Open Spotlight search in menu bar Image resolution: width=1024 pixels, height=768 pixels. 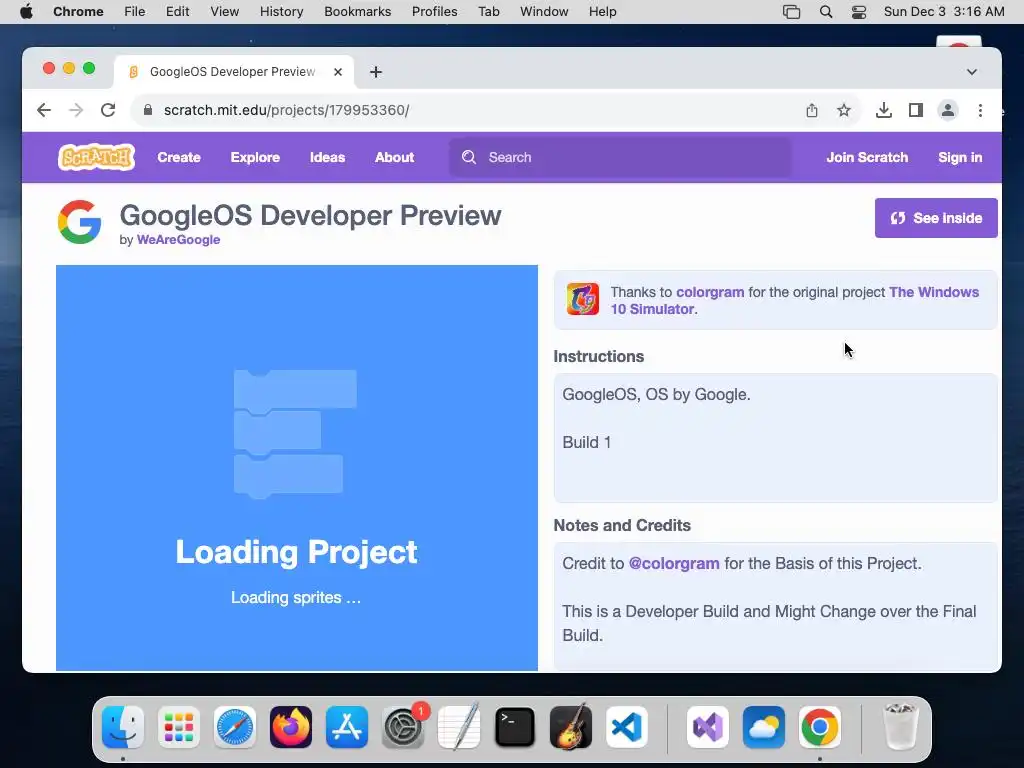[825, 12]
